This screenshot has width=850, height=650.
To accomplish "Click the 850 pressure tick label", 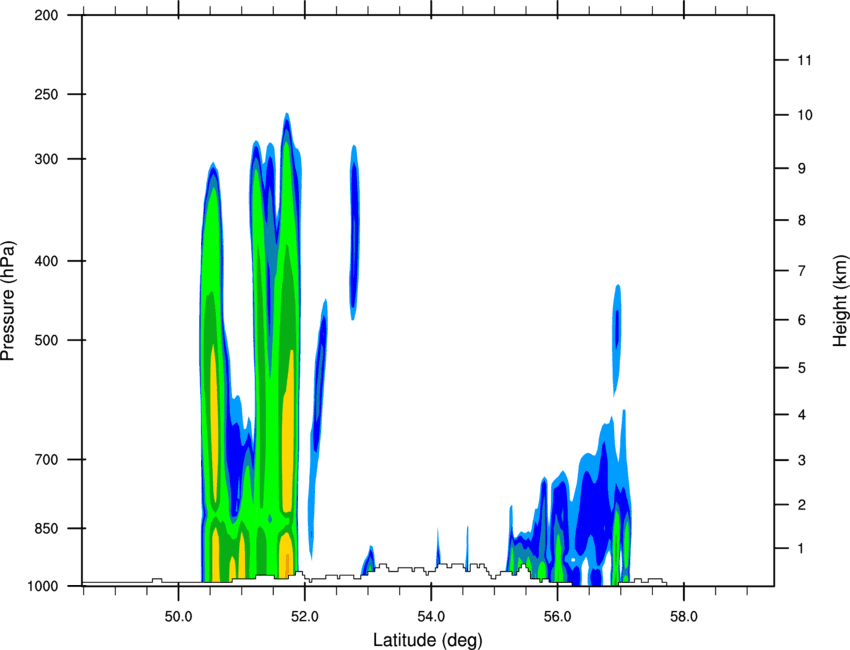I will [46, 529].
